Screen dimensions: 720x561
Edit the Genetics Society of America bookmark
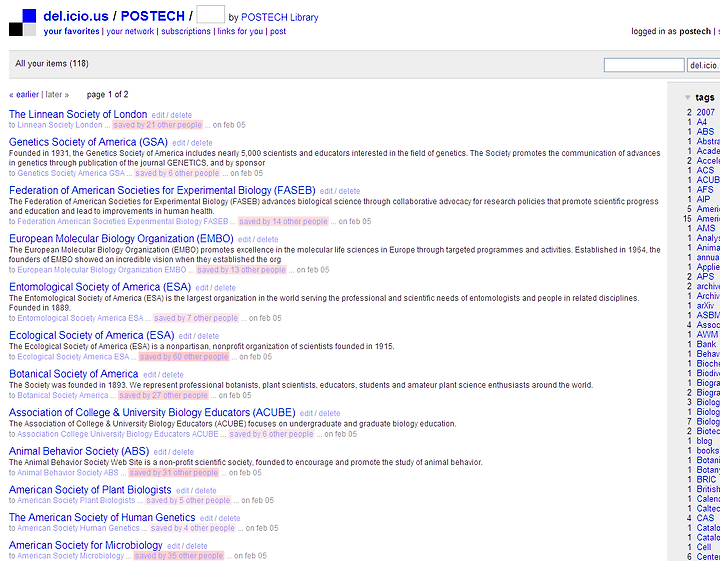click(178, 143)
